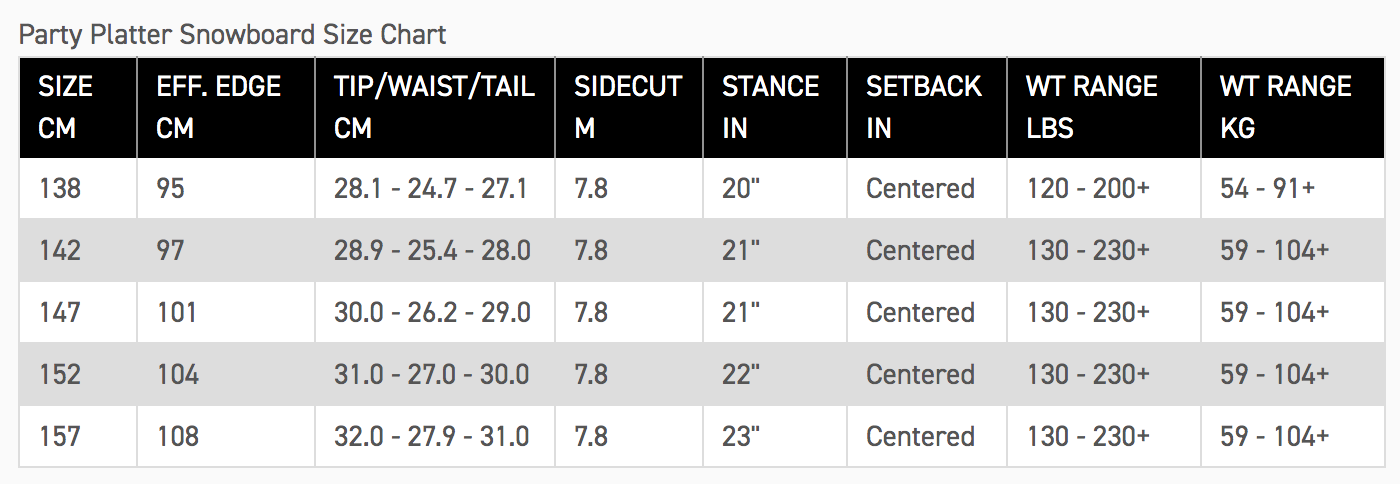Select the EFF. EDGE CM header
Viewport: 1400px width, 484px height.
pyautogui.click(x=218, y=107)
